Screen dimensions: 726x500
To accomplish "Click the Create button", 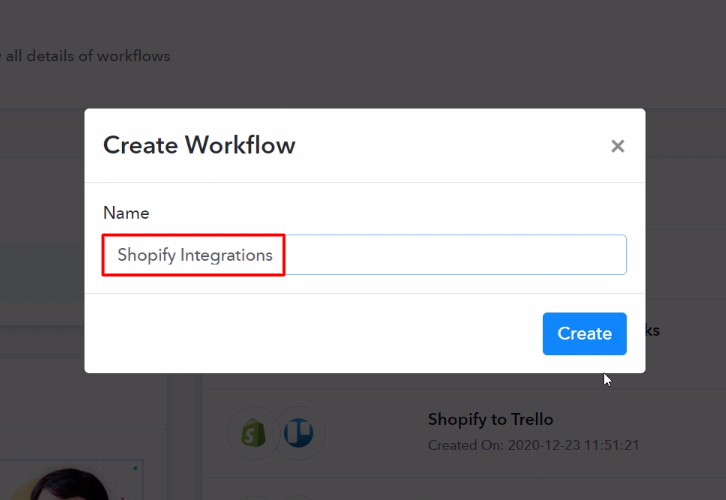I will tap(584, 334).
